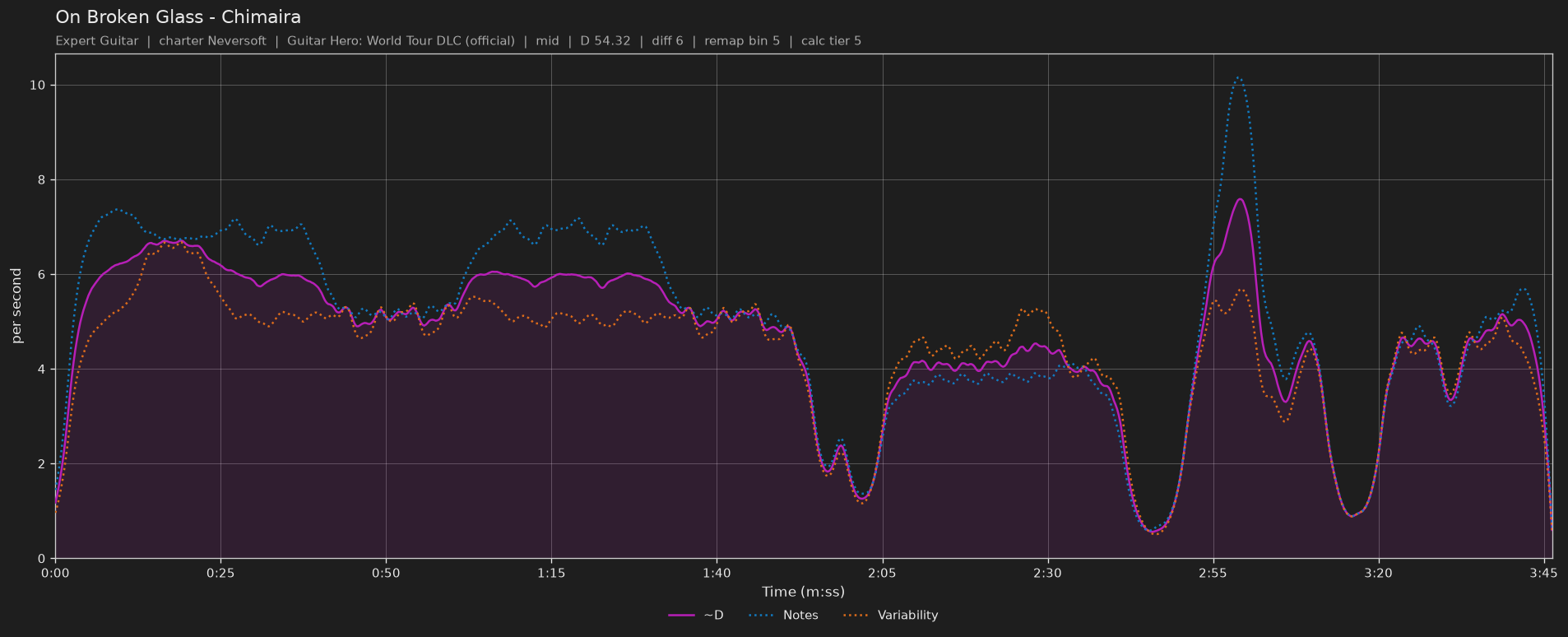The height and width of the screenshot is (637, 1568).
Task: Click the chart title "On Broken Glass - Chimaira"
Action: click(x=178, y=17)
